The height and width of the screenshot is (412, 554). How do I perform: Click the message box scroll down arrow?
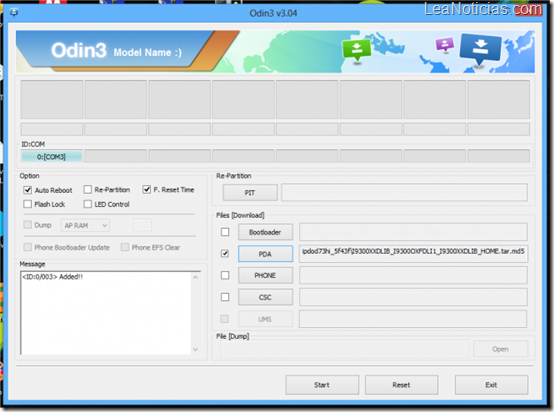point(195,349)
